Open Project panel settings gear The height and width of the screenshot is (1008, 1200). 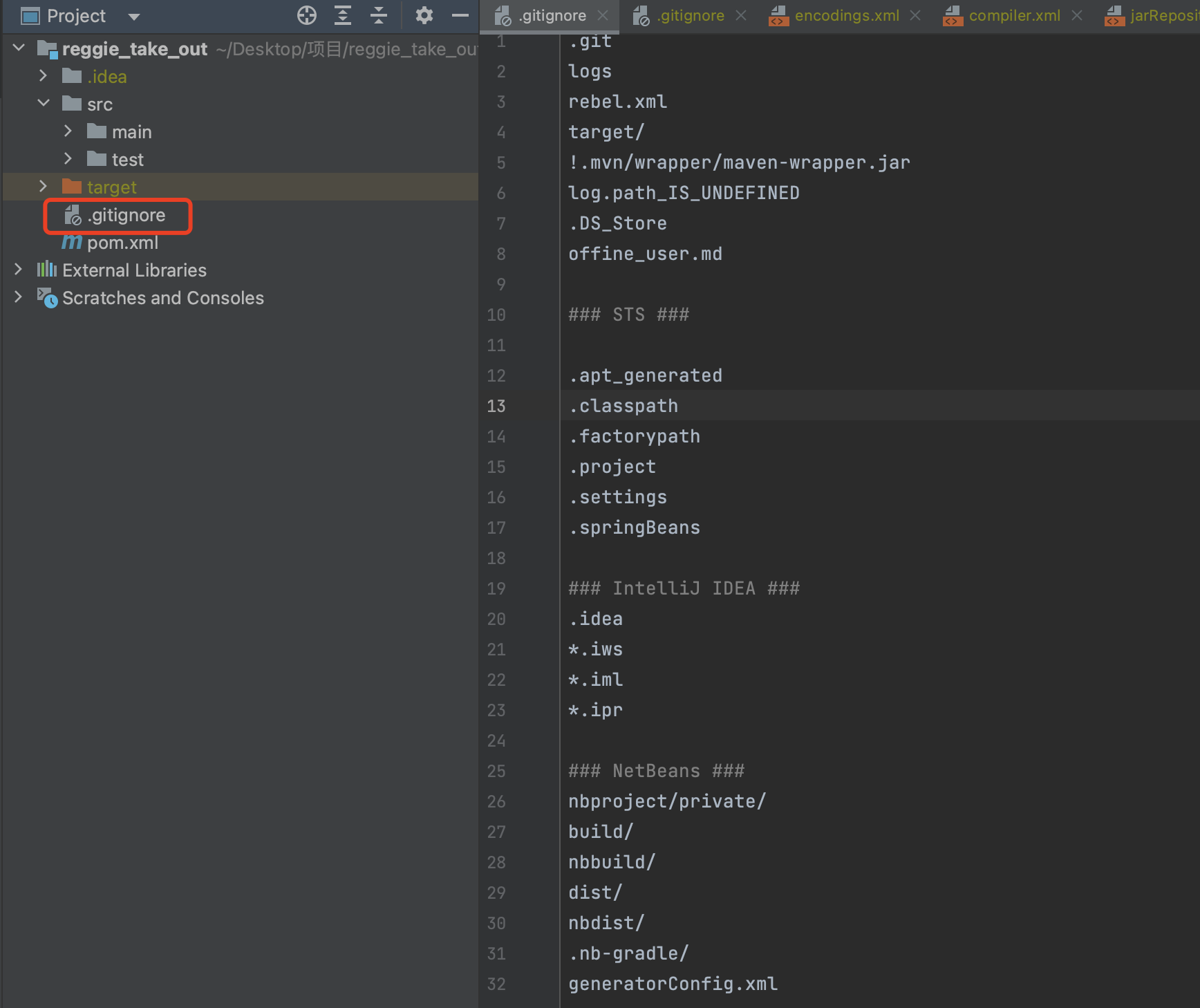(x=424, y=15)
